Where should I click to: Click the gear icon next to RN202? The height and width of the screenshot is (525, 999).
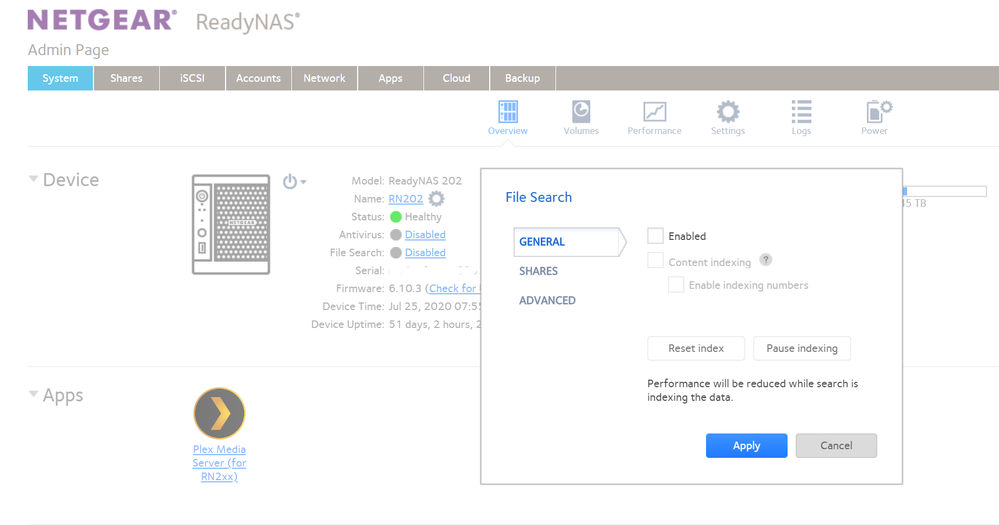pos(436,199)
